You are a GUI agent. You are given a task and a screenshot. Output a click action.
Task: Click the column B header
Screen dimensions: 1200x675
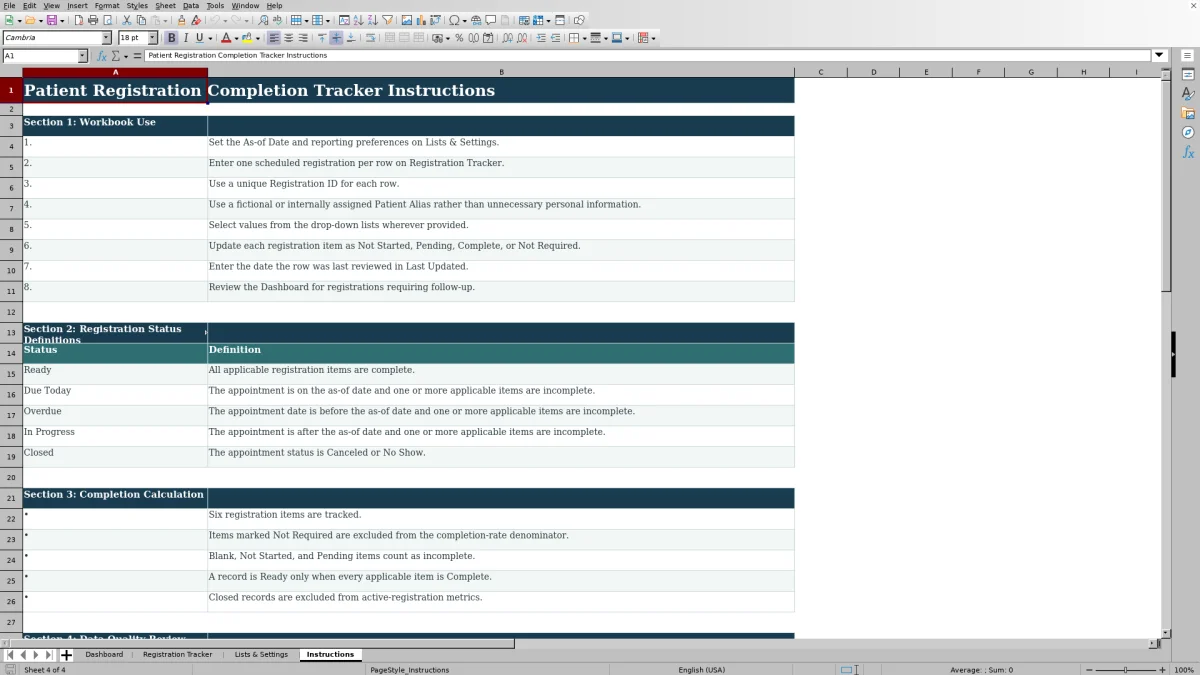click(501, 72)
